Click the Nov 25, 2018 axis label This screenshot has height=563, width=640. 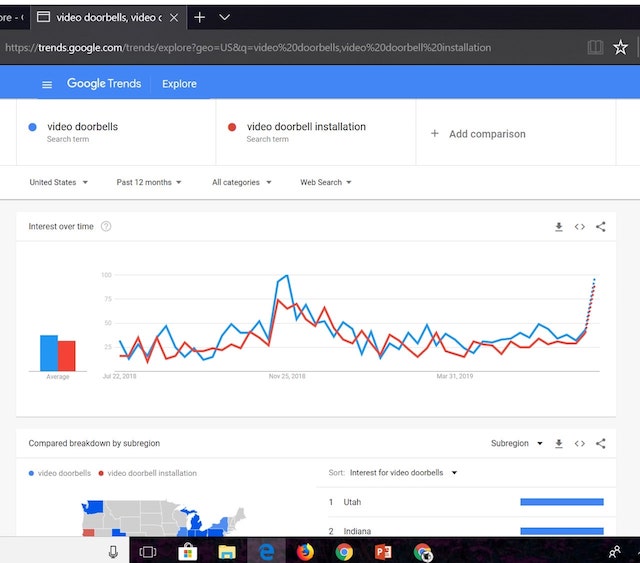click(287, 376)
